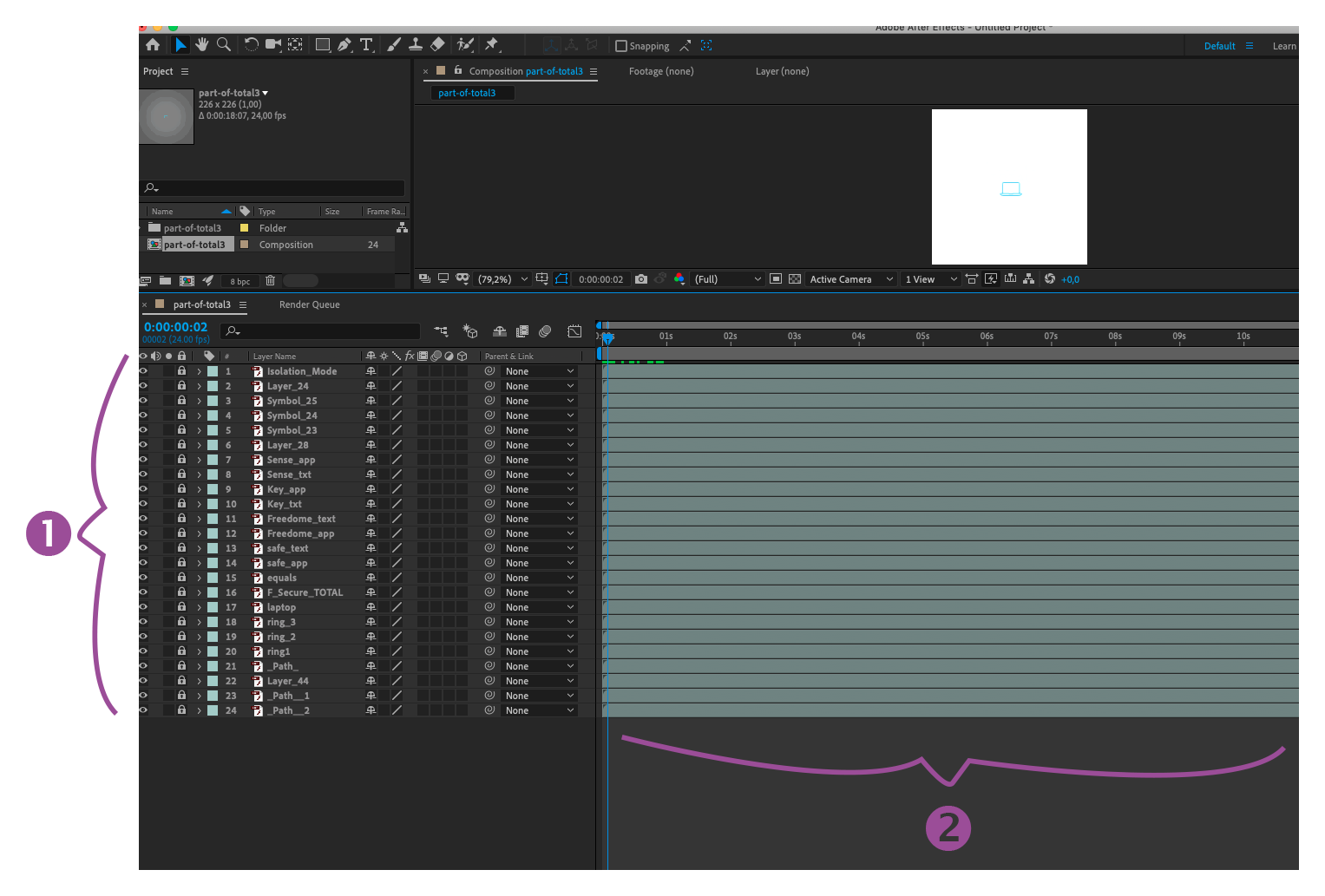Select the Rotation tool

251,44
